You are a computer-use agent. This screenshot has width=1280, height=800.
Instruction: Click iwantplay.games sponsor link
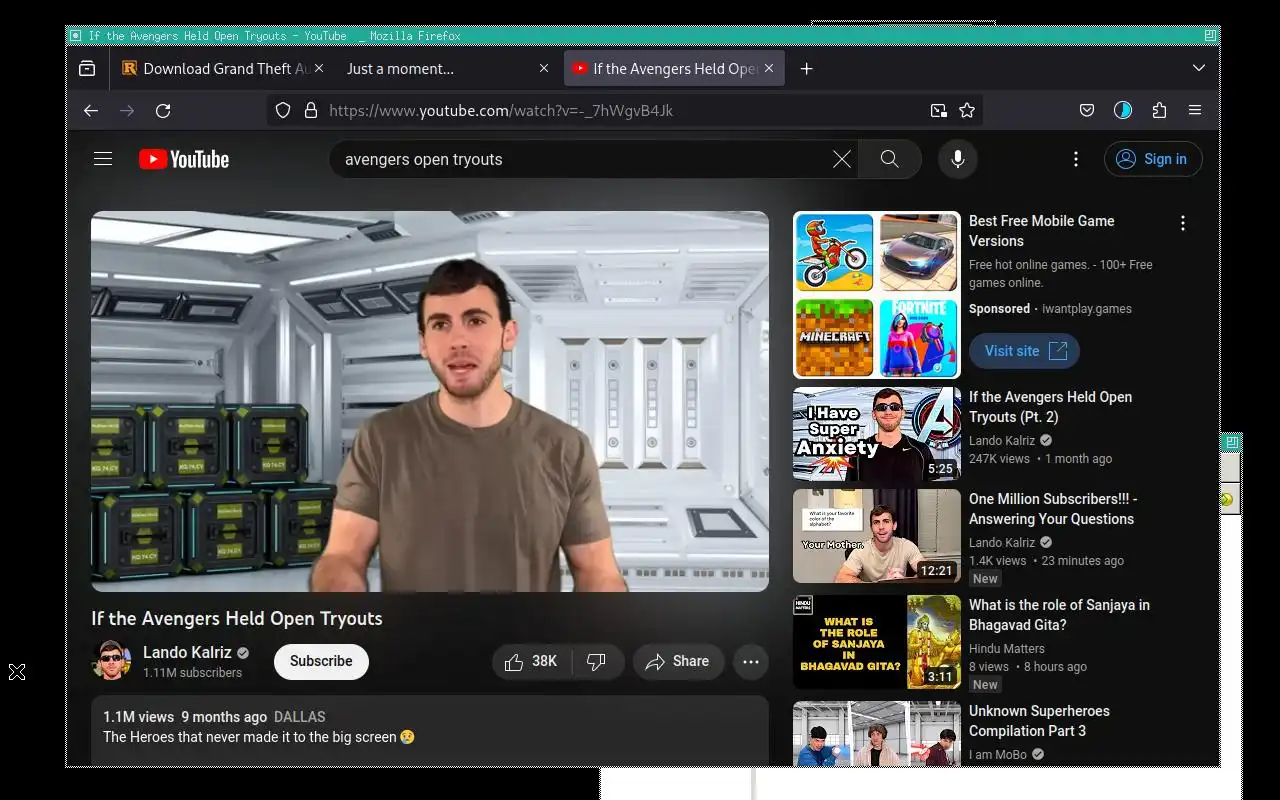[1087, 309]
